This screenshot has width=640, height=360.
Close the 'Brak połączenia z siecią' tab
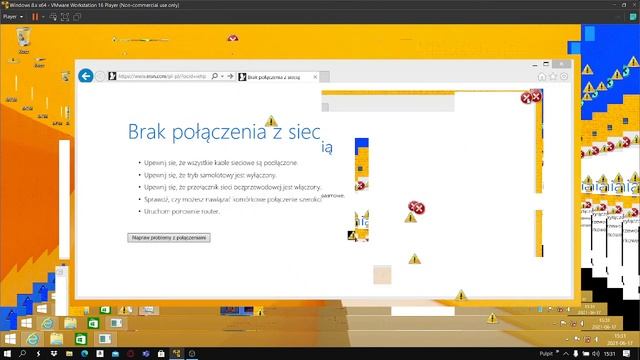[x=315, y=77]
